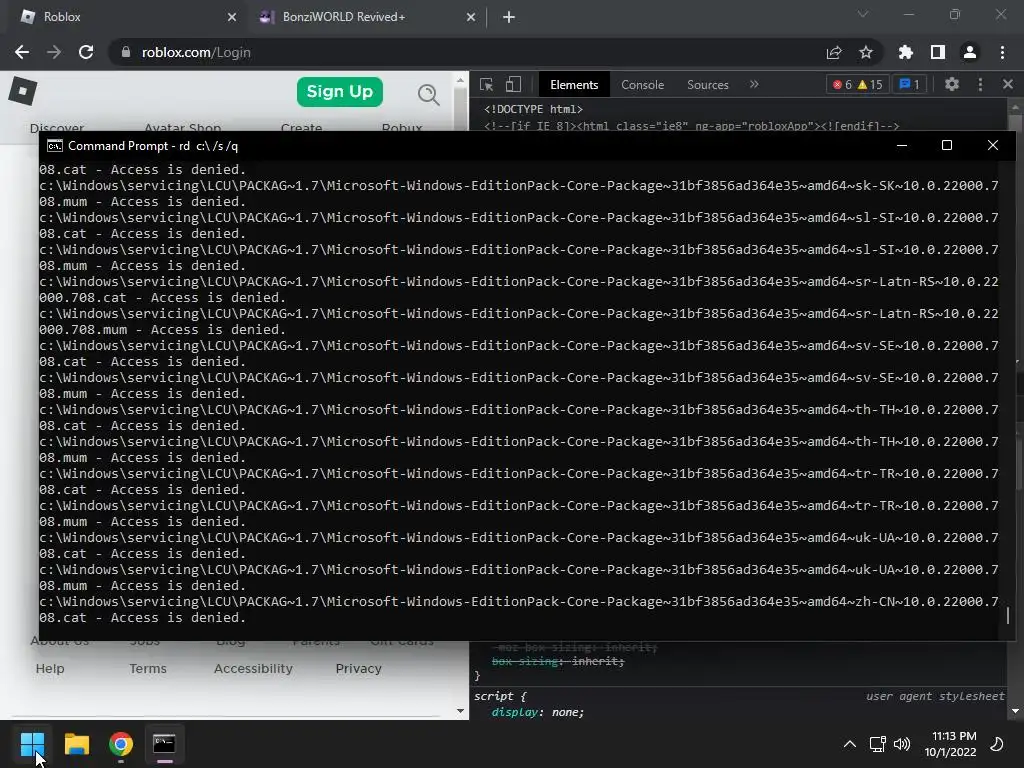Image resolution: width=1024 pixels, height=768 pixels.
Task: Click the 'script {' selector in styles
Action: [500, 696]
